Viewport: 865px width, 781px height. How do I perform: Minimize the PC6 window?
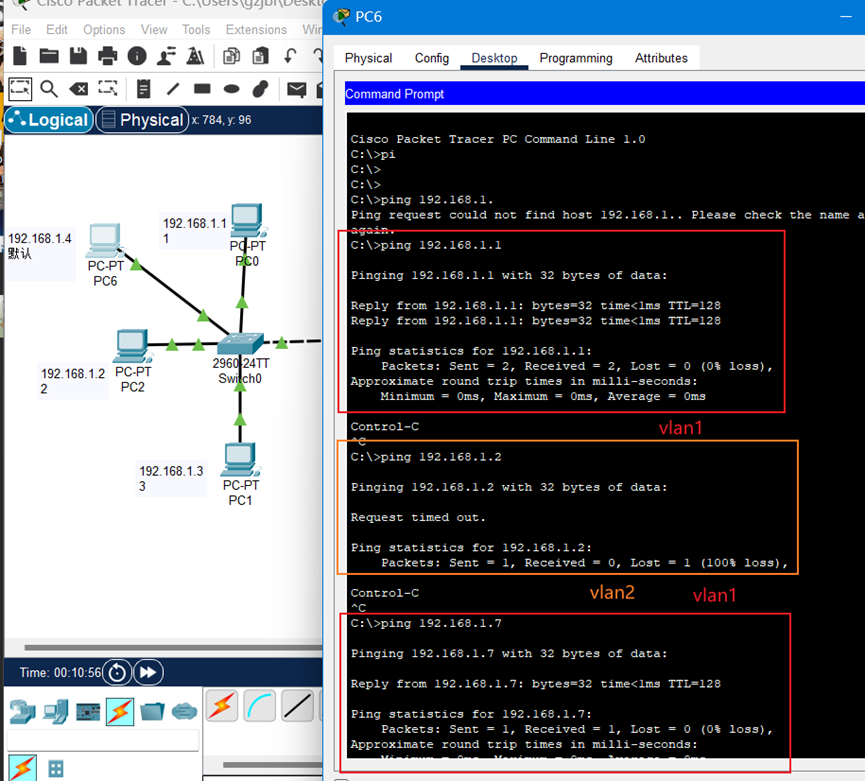click(846, 17)
